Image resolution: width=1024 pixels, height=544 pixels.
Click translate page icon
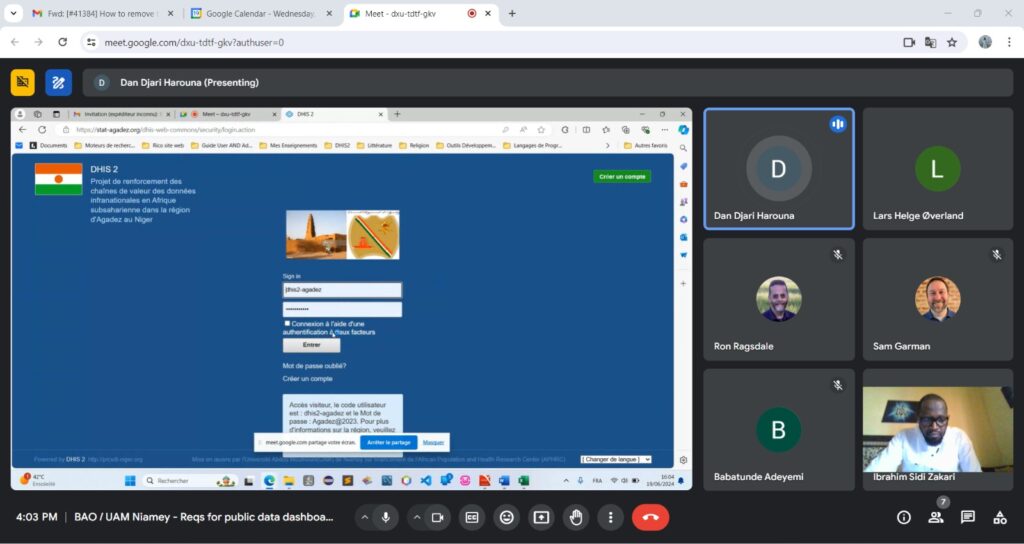point(931,42)
